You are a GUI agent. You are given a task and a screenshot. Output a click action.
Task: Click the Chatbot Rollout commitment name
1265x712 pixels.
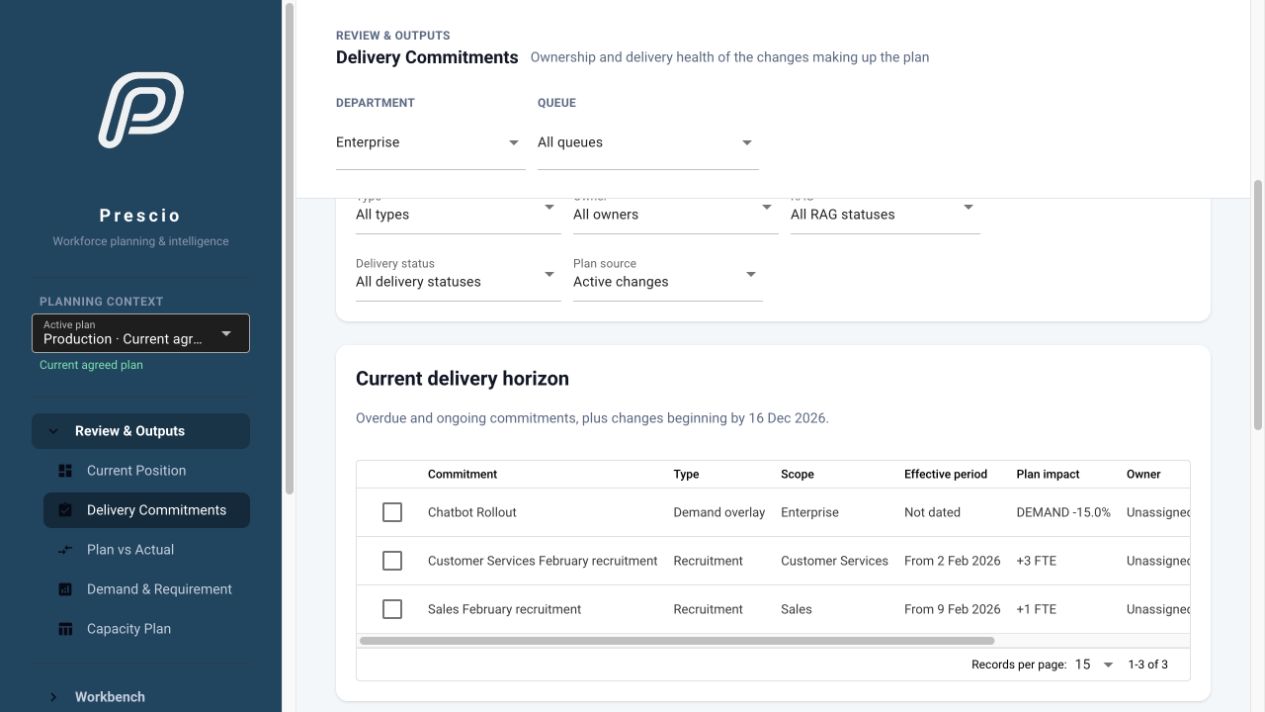click(x=472, y=512)
